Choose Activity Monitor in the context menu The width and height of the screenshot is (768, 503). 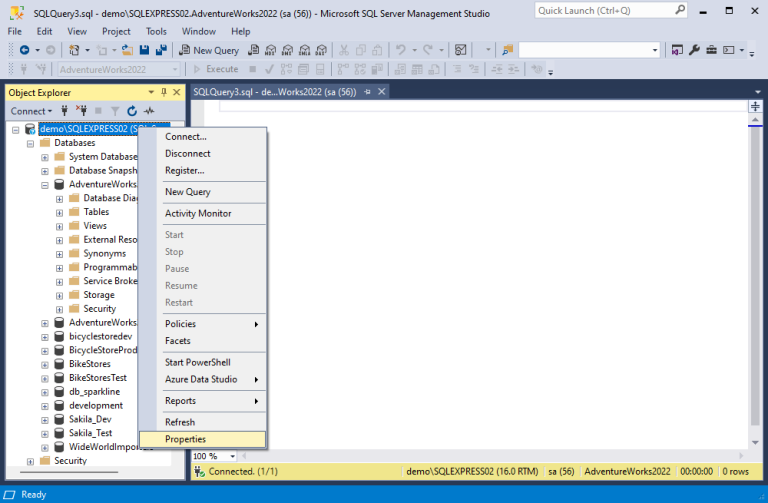[x=197, y=213]
